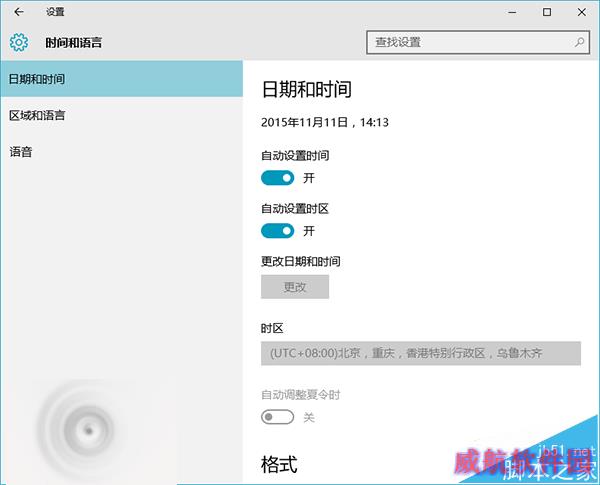Screen dimensions: 600x485
Task: Click the search magnifier icon
Action: click(579, 42)
